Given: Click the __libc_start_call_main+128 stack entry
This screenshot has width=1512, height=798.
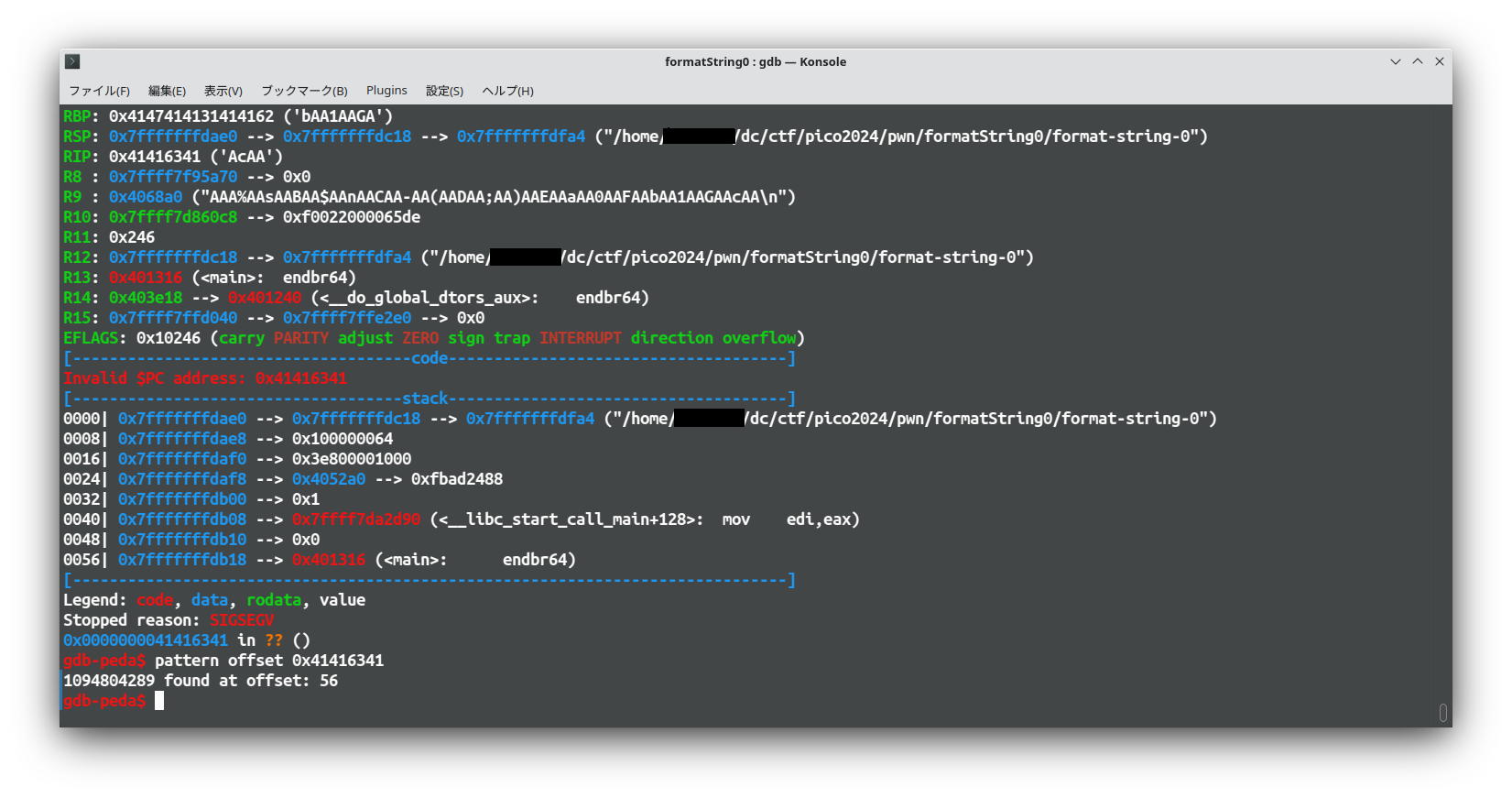Looking at the screenshot, I should (x=571, y=519).
